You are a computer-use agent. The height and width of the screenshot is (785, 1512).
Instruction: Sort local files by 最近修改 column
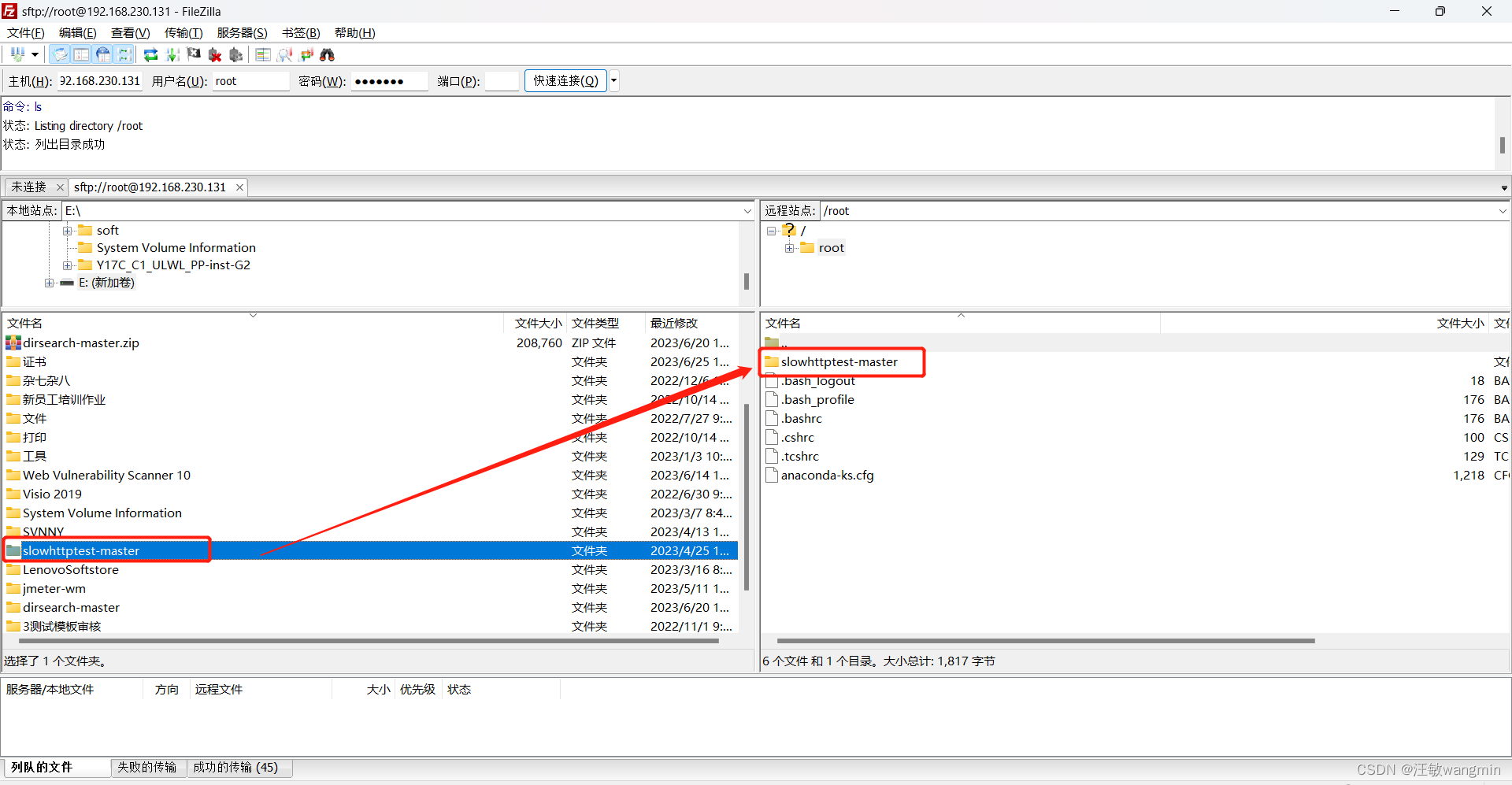pyautogui.click(x=691, y=324)
